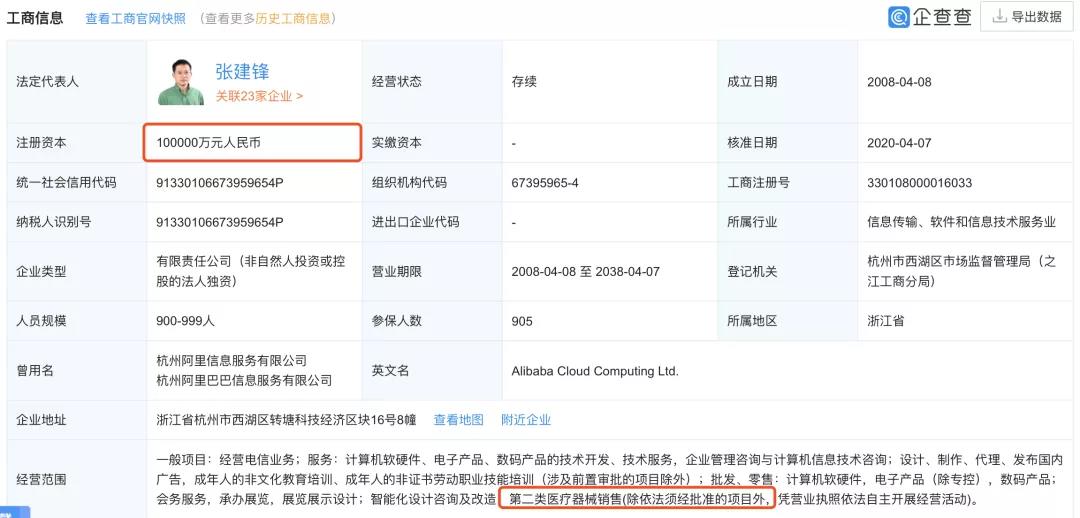Select the 第二类医疗器械销售 text in business scope
Image resolution: width=1080 pixels, height=518 pixels.
(565, 498)
